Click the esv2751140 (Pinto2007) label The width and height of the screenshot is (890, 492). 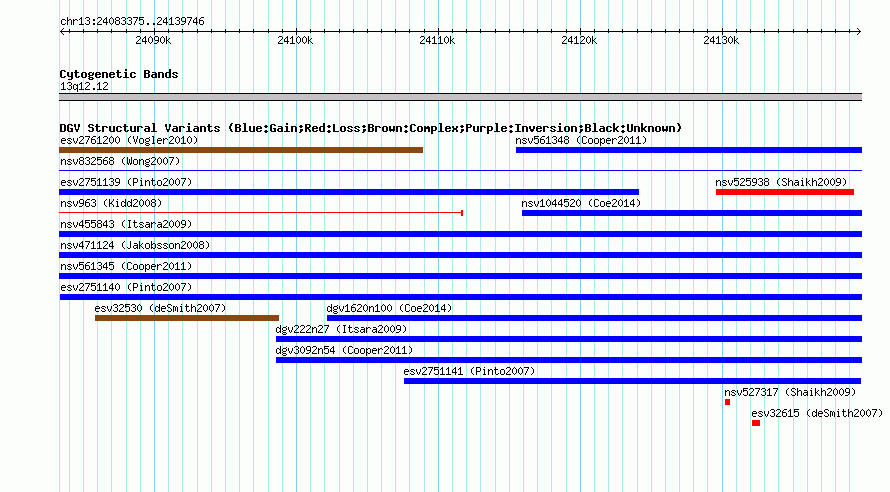tap(126, 287)
